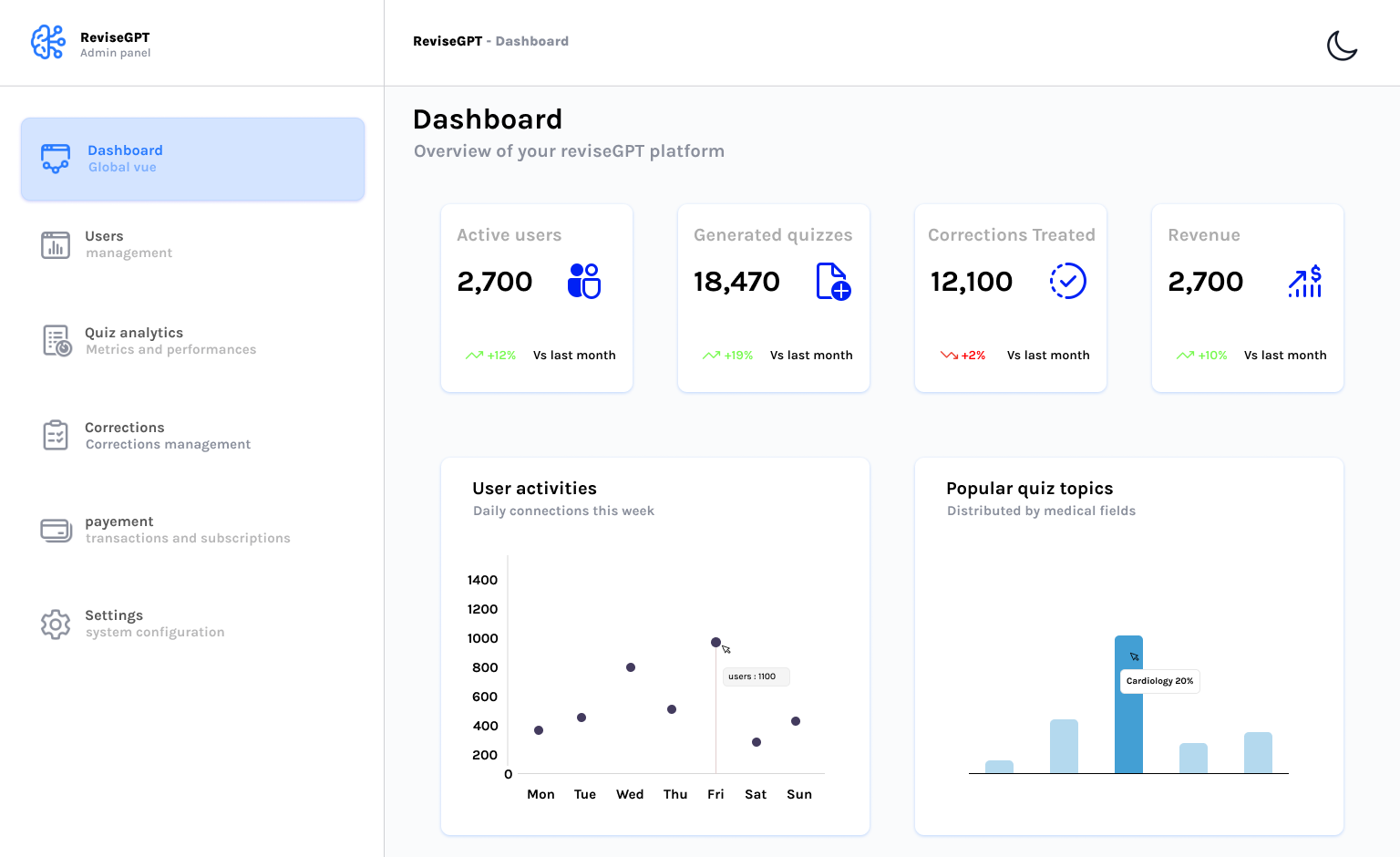Click the Wednesday data point on the chart
Screen dimensions: 1400x857
[631, 667]
